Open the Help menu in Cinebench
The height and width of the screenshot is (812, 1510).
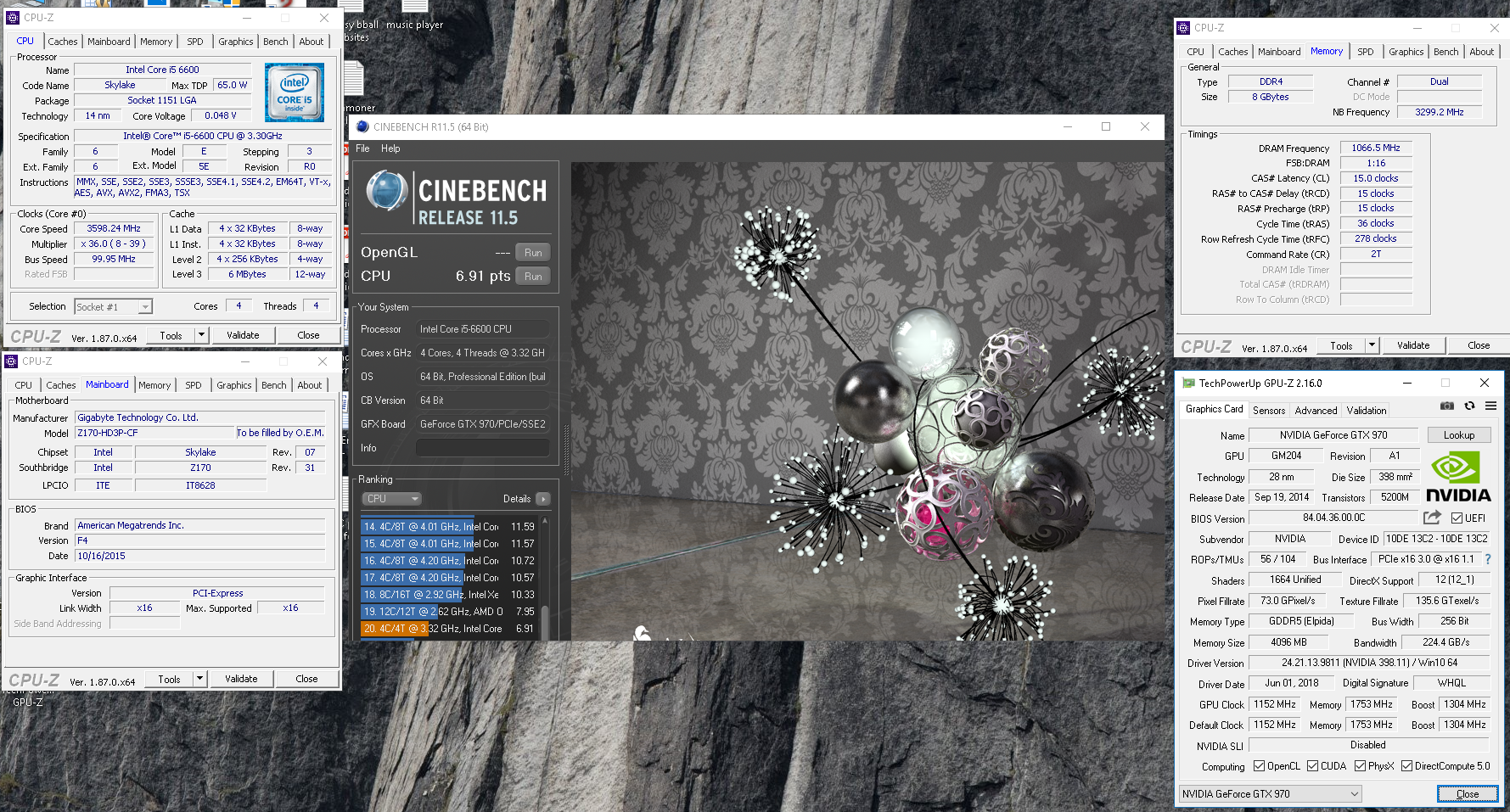[390, 148]
